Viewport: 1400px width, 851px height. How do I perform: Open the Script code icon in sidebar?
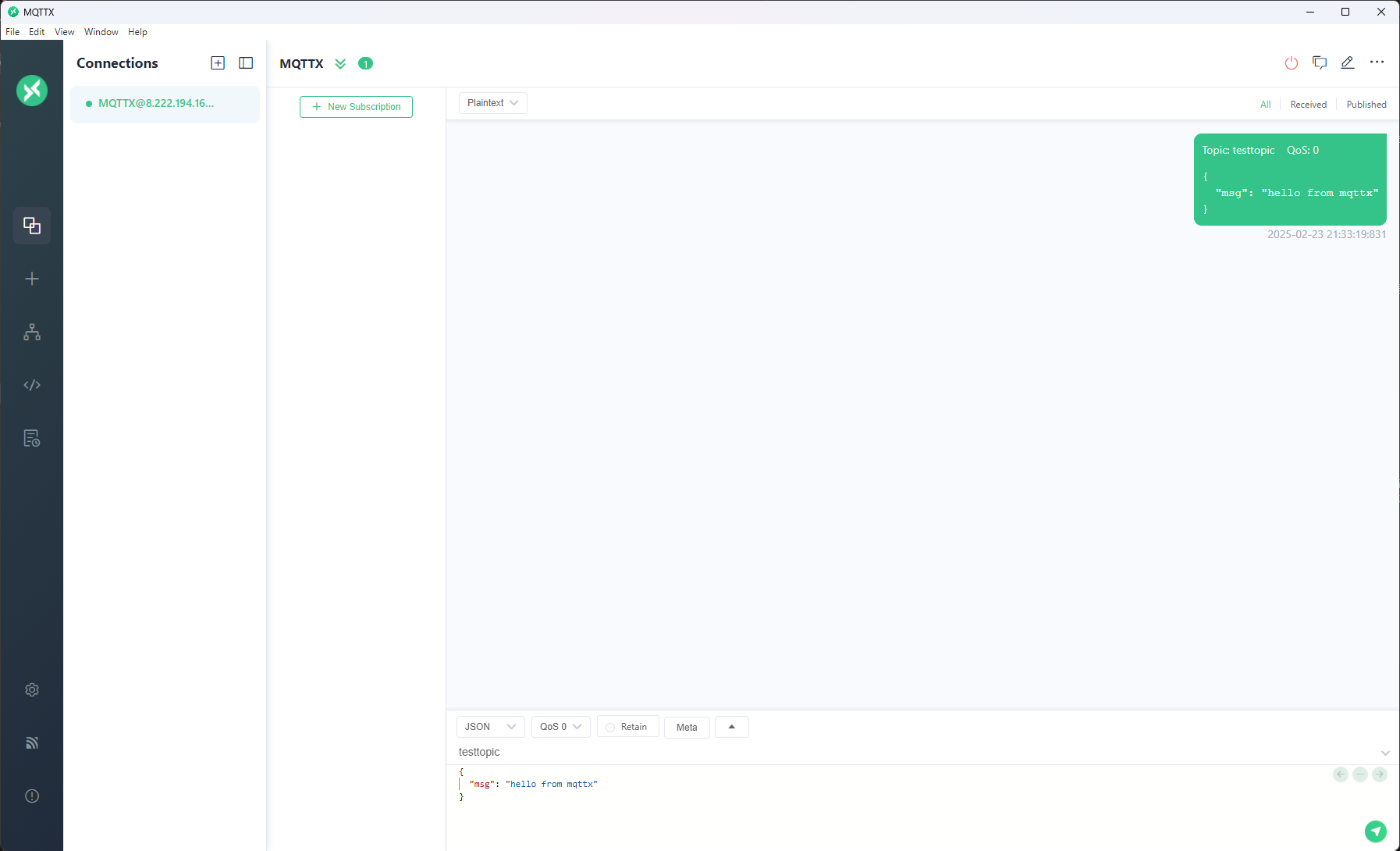tap(32, 385)
